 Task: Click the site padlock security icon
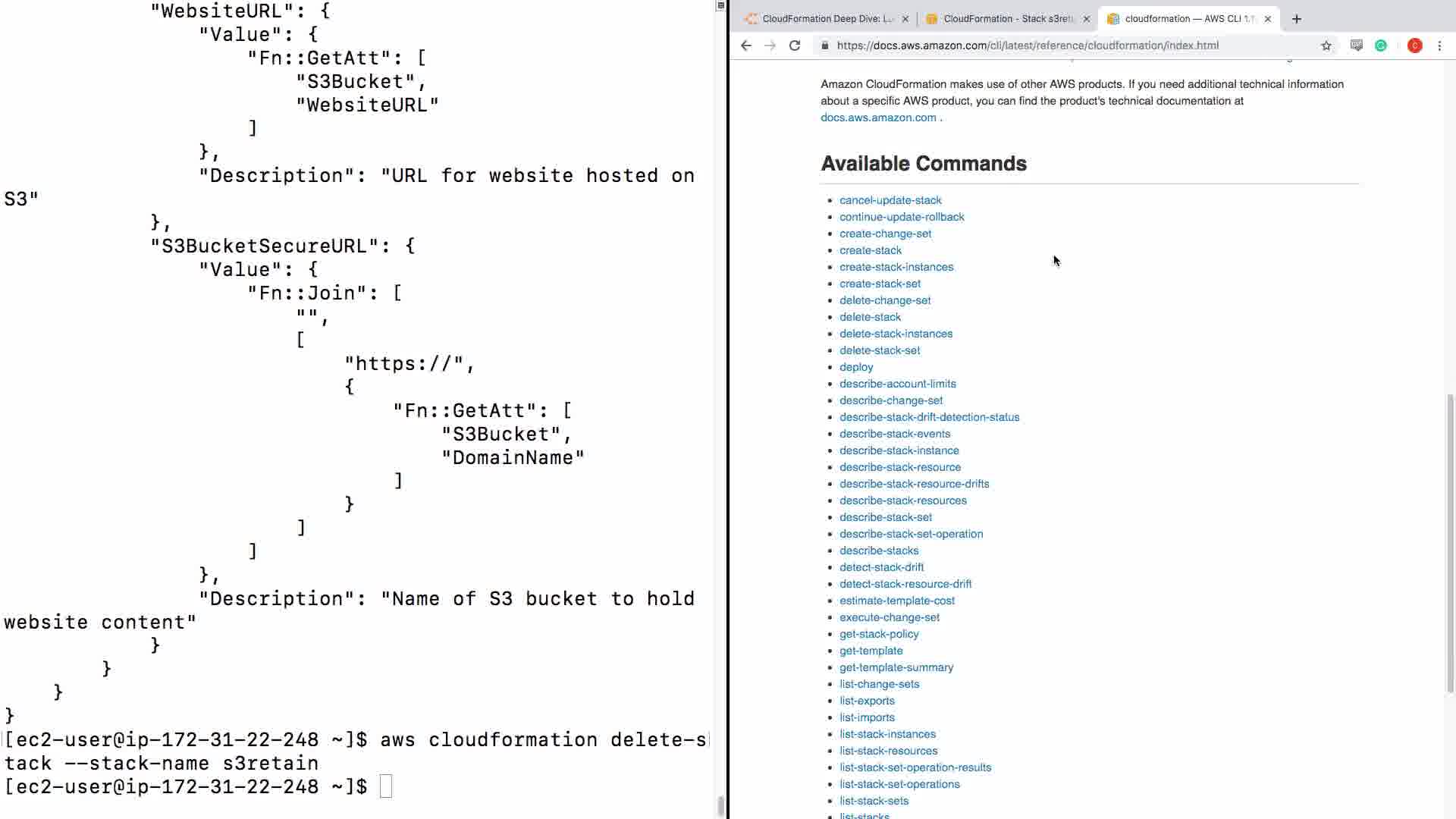point(824,45)
